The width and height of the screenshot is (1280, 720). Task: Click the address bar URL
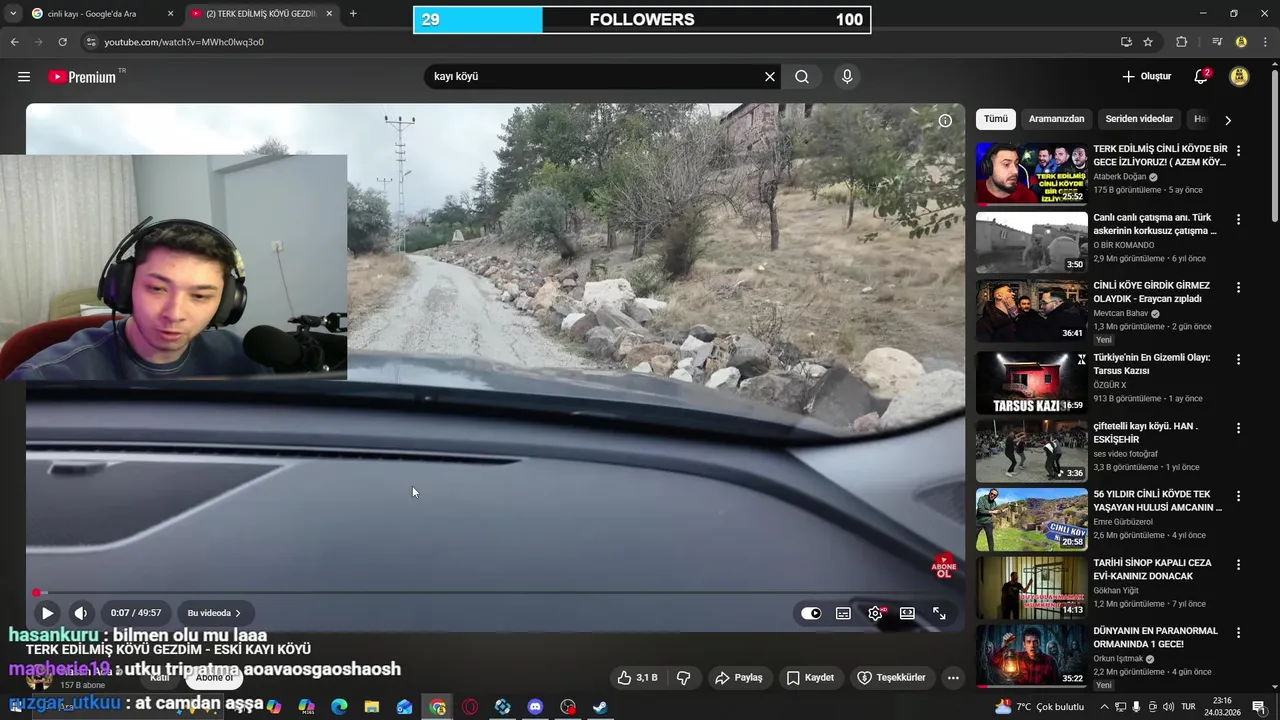click(184, 42)
